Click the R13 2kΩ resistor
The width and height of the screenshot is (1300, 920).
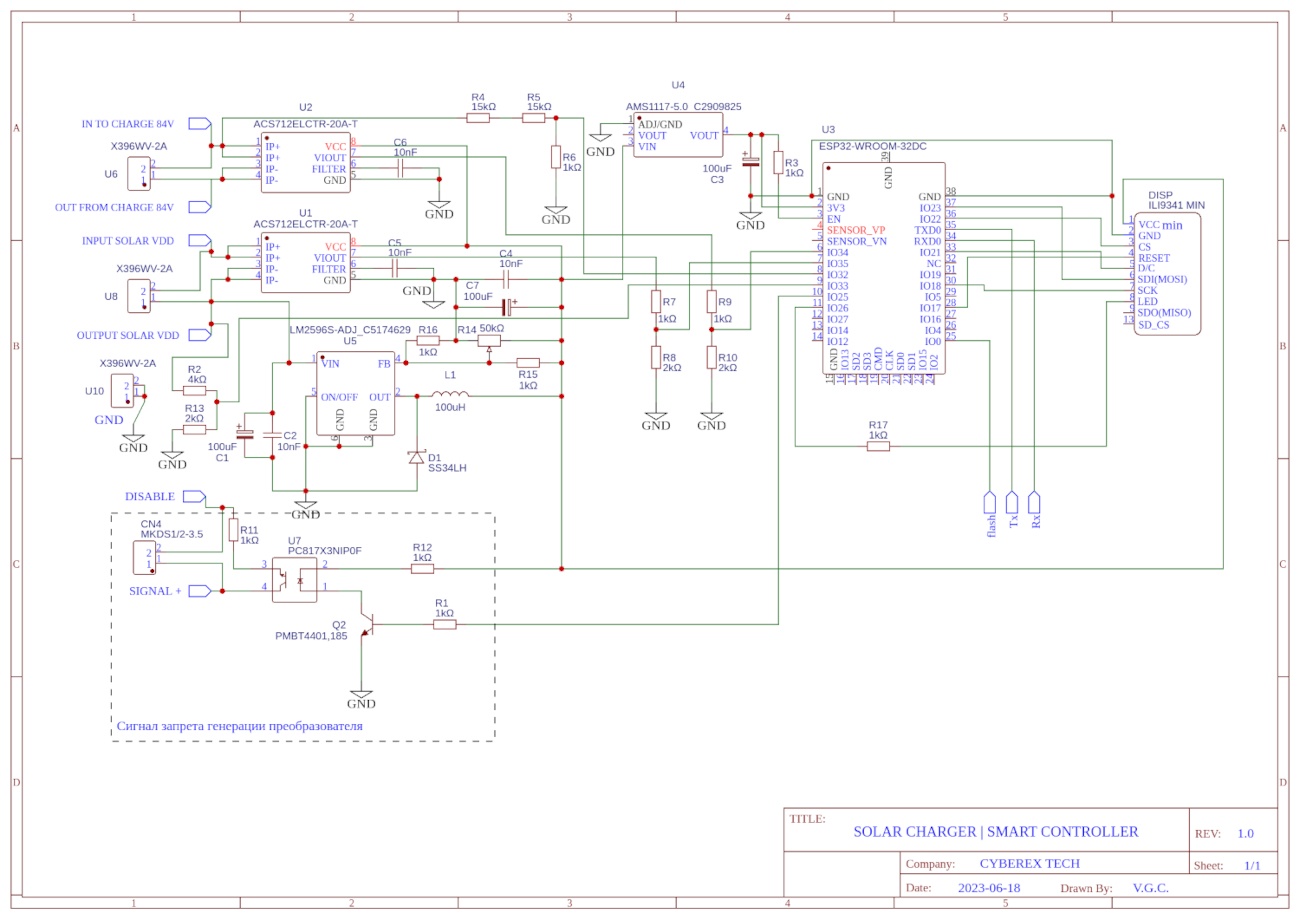coord(195,429)
